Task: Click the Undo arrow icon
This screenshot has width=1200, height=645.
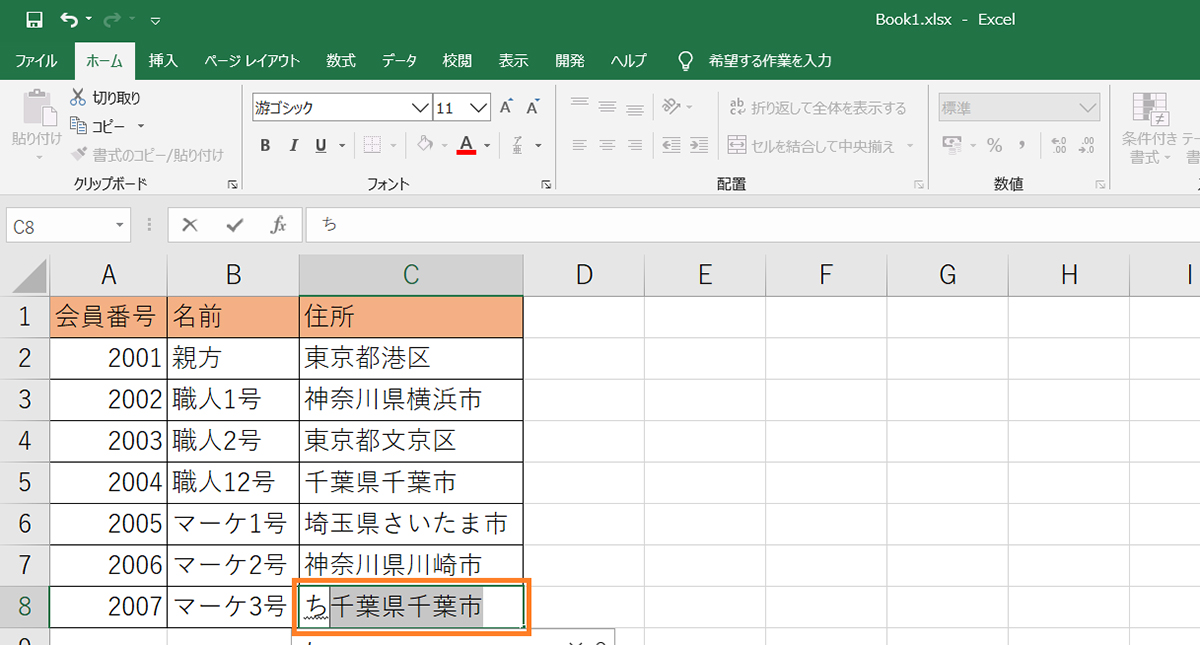Action: (68, 20)
